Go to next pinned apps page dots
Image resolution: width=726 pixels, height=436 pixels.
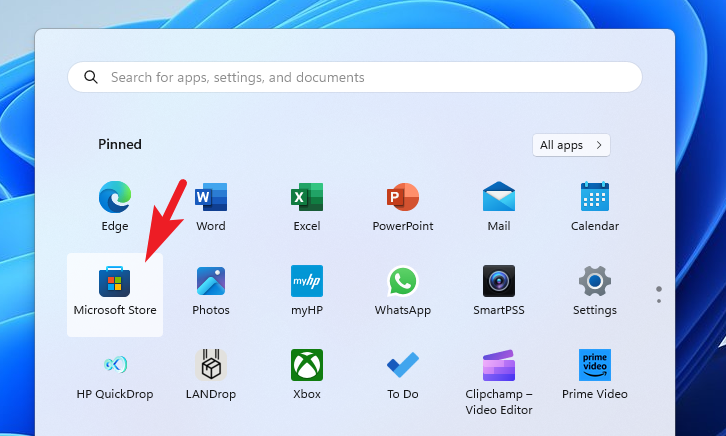click(658, 295)
